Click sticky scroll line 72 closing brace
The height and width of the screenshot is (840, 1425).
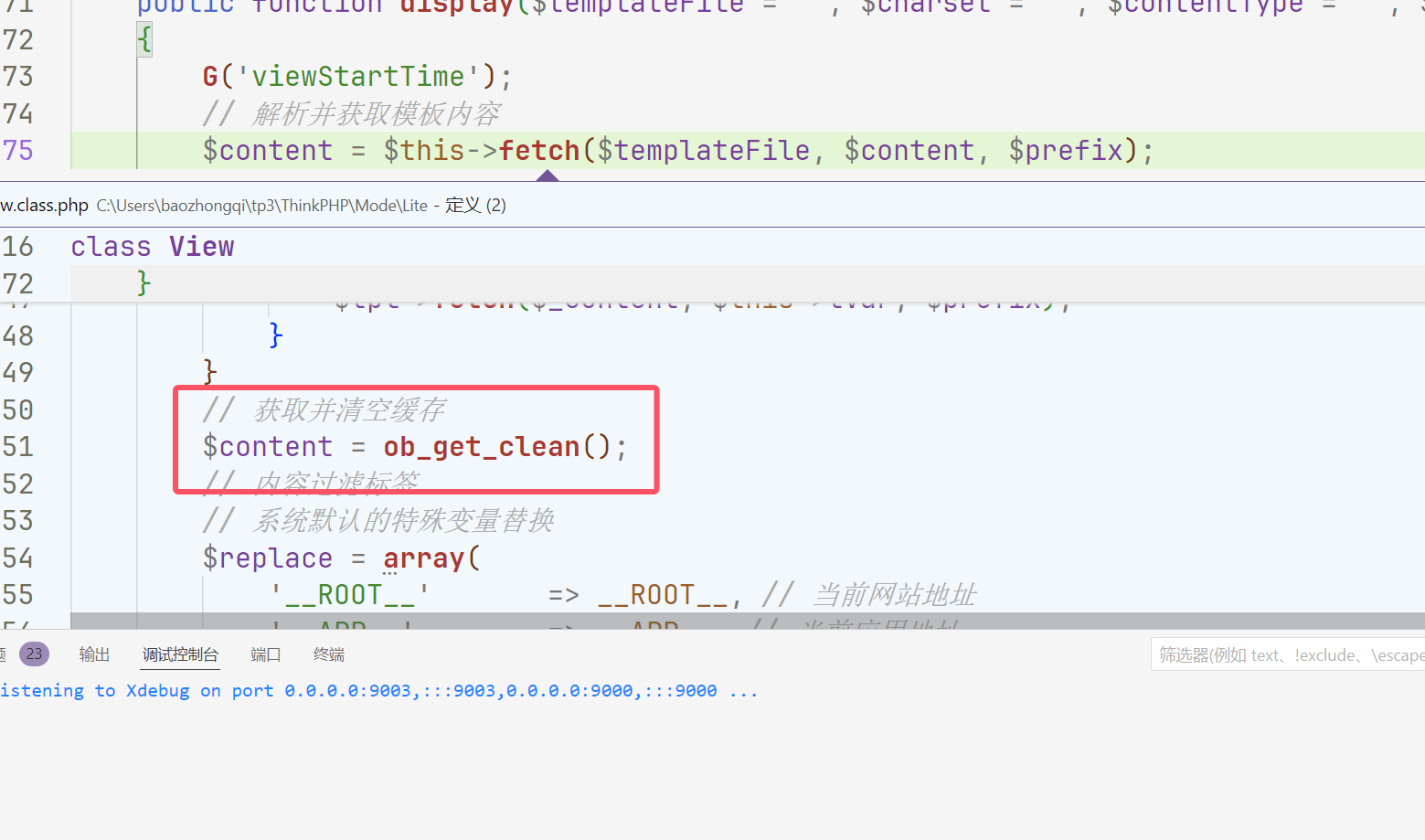[144, 283]
